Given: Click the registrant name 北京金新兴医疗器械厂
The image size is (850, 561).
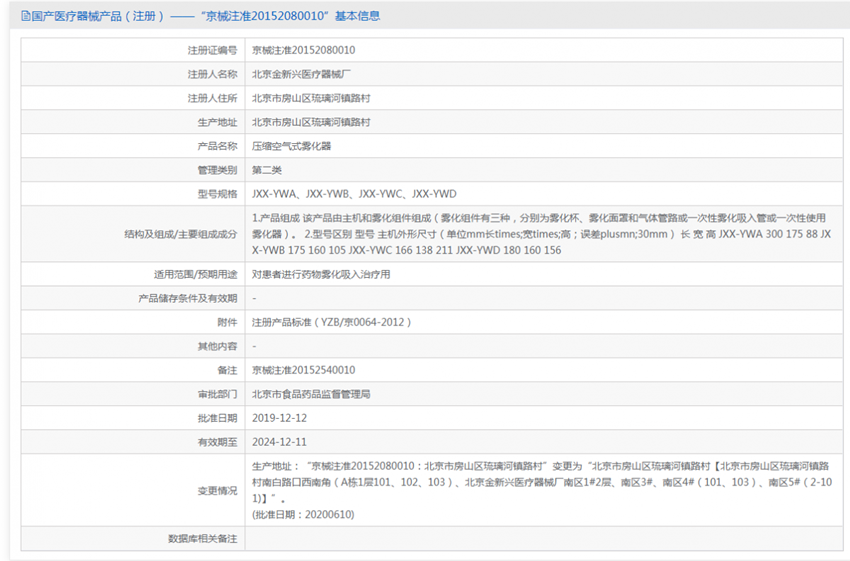Looking at the screenshot, I should point(301,74).
